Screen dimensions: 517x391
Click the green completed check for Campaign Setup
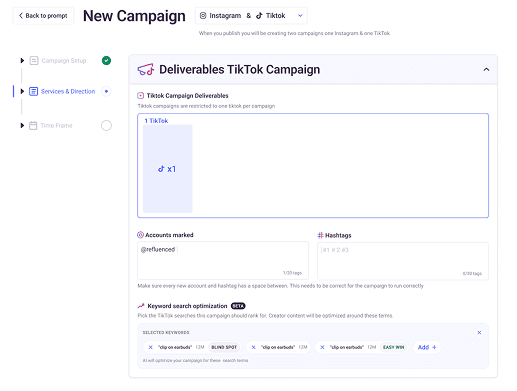[x=106, y=60]
